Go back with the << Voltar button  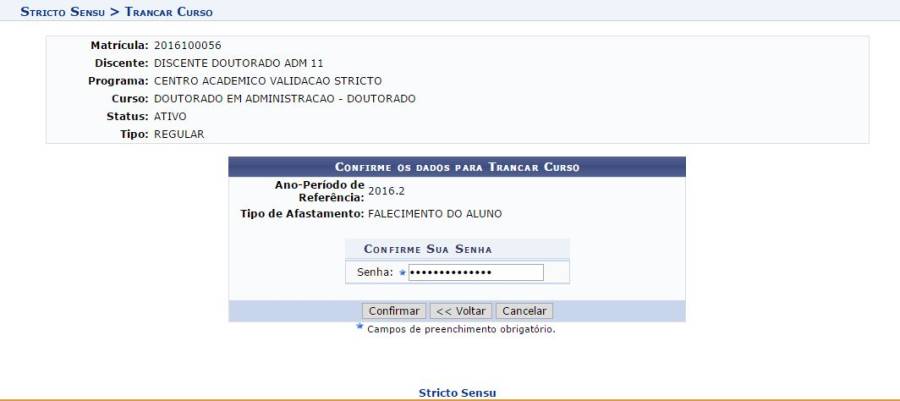460,311
